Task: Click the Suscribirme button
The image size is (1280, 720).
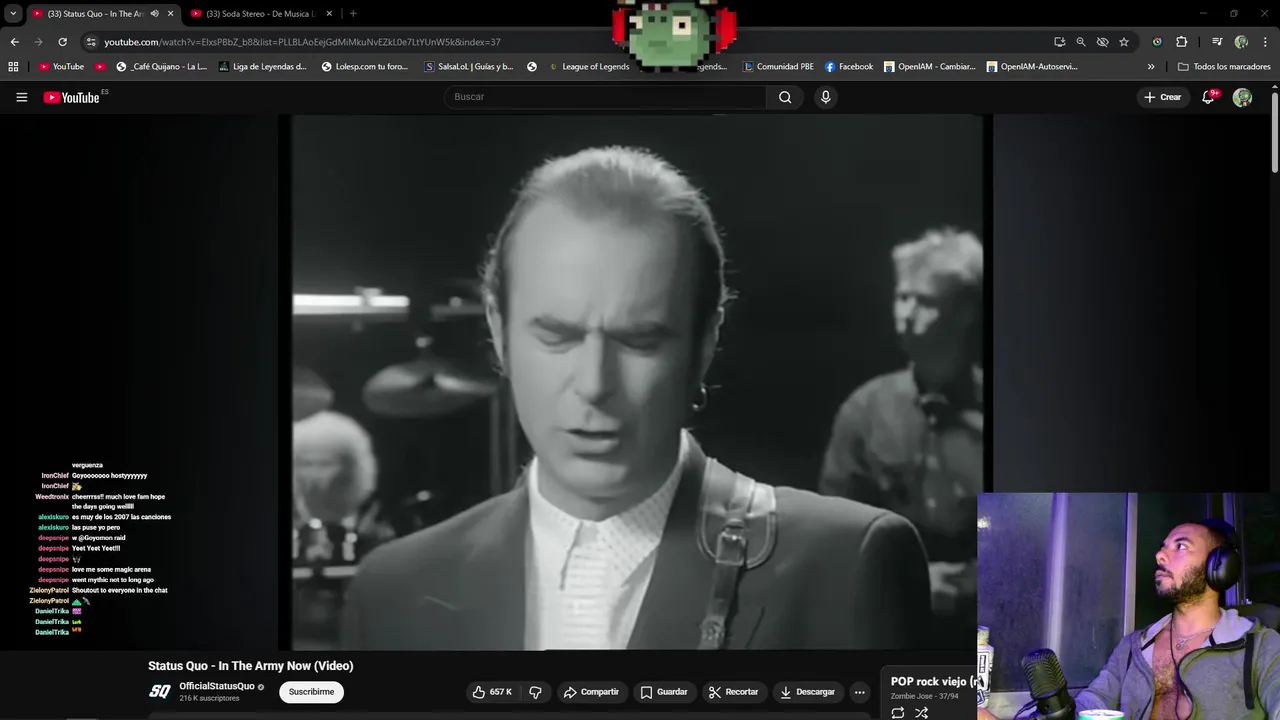Action: point(311,692)
